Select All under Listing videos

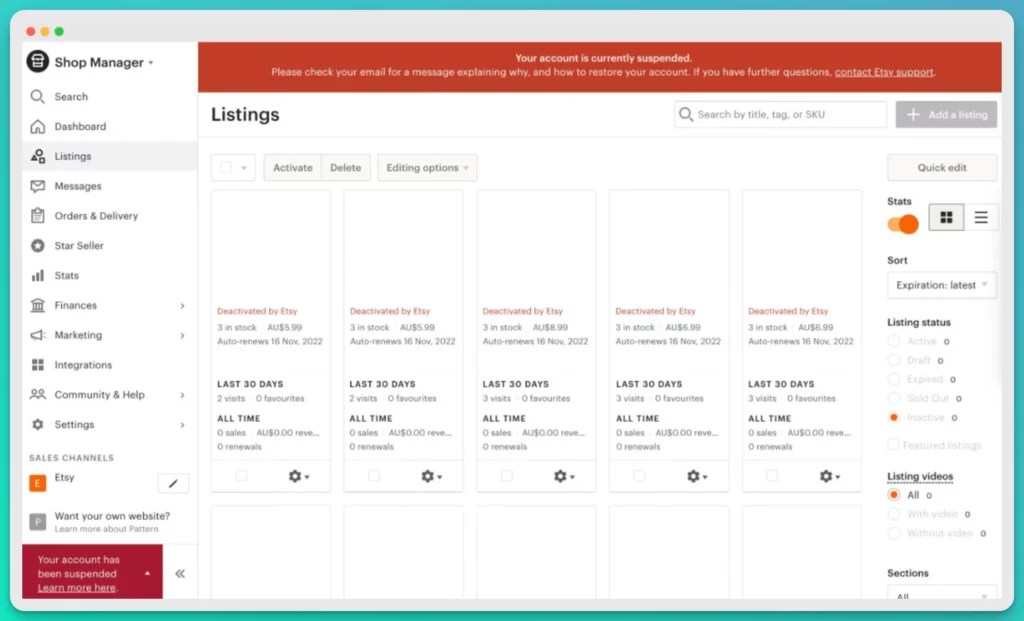pos(894,494)
